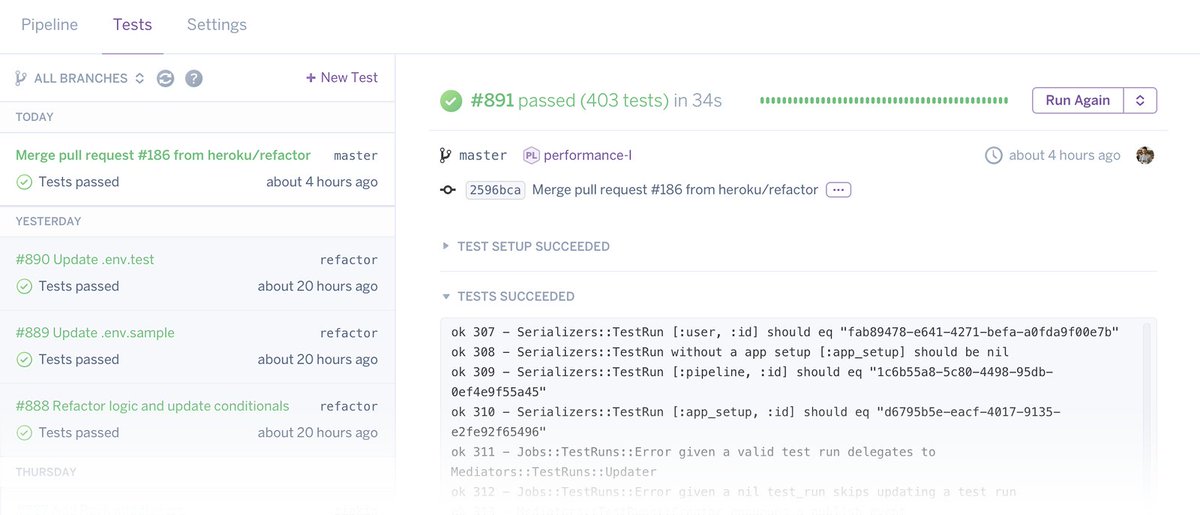Click passed check icon for #890
The width and height of the screenshot is (1200, 515).
click(x=24, y=286)
